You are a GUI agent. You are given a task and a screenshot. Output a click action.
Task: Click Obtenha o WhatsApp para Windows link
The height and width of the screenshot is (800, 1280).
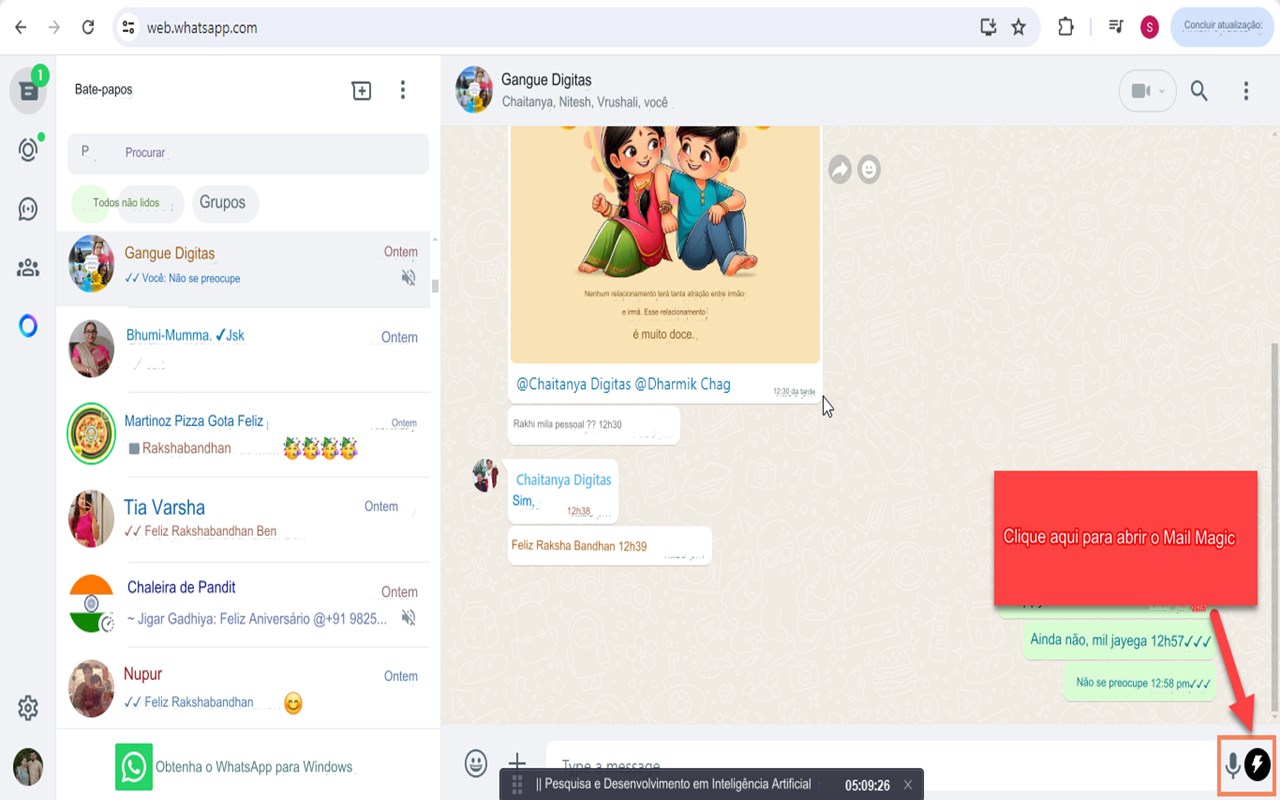[254, 767]
